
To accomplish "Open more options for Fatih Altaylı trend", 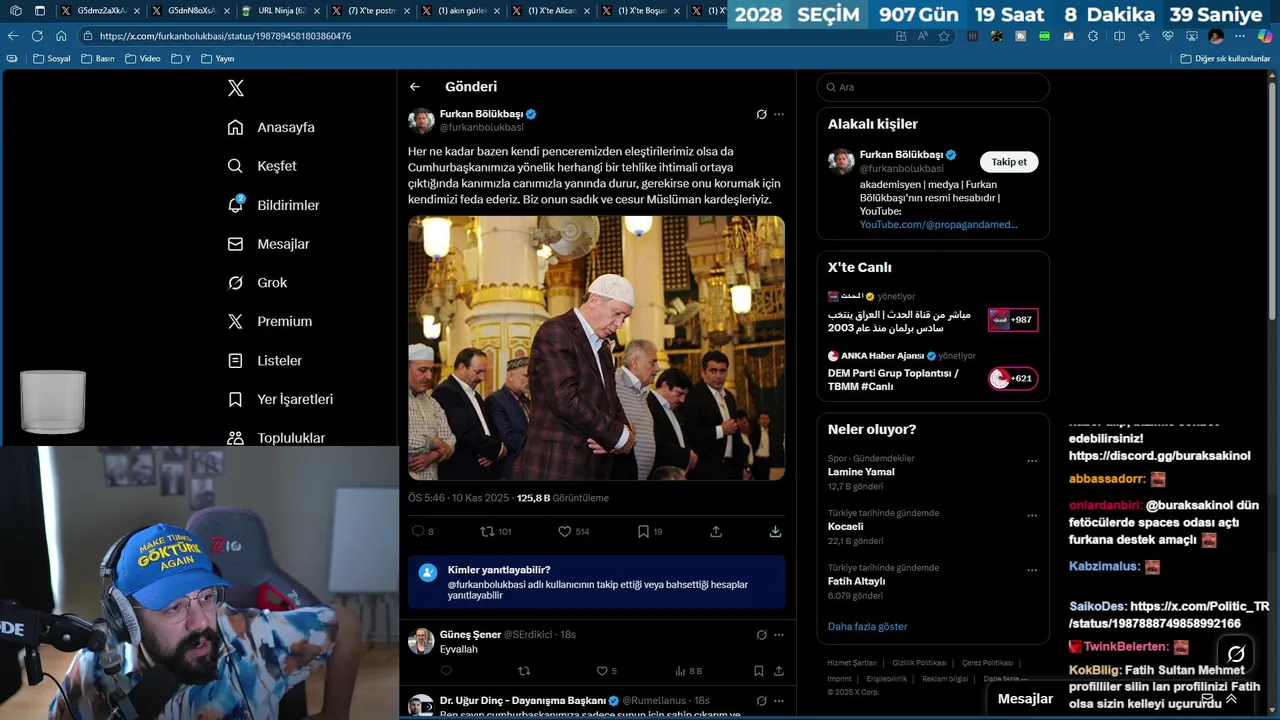I will click(1032, 570).
